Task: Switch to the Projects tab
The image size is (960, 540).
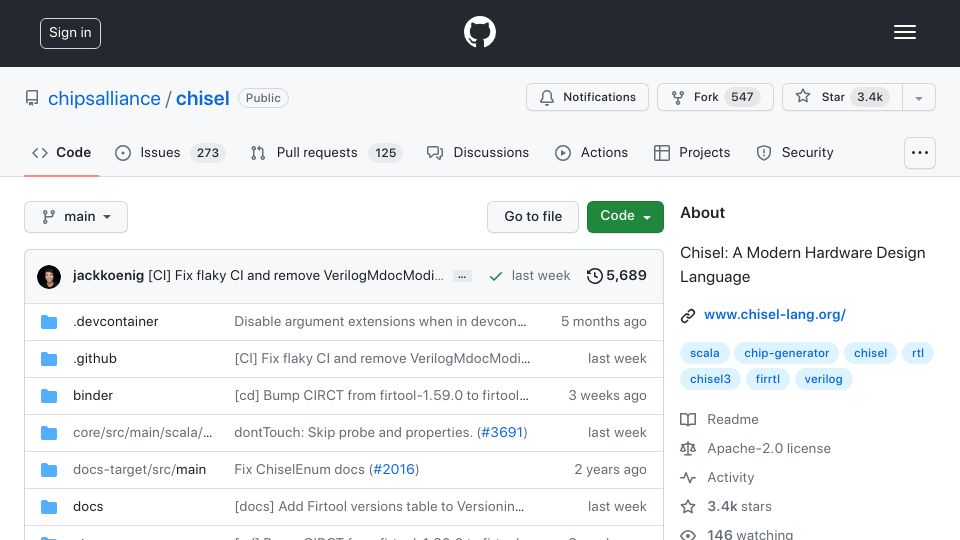Action: (692, 152)
